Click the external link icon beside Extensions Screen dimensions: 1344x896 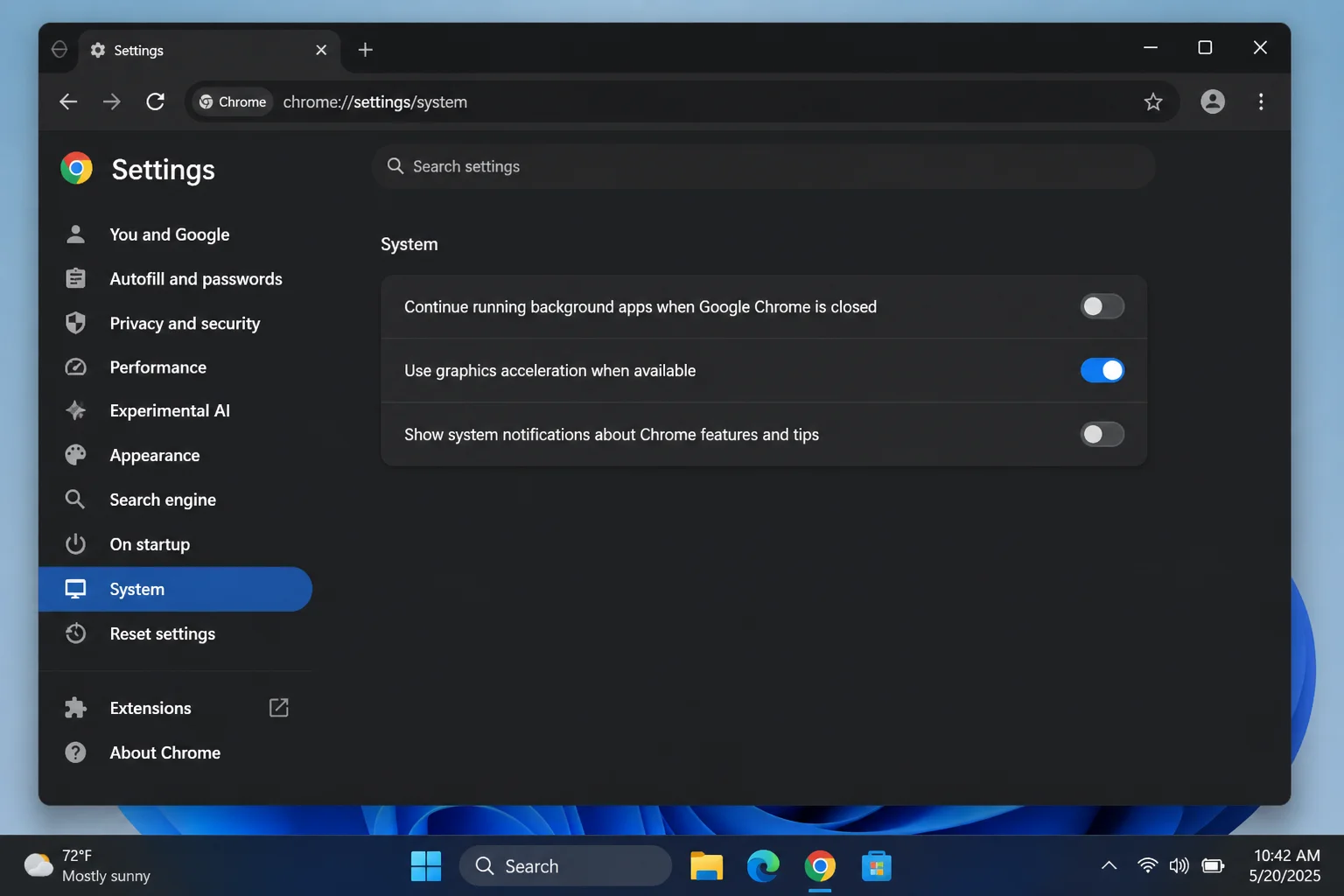coord(278,708)
